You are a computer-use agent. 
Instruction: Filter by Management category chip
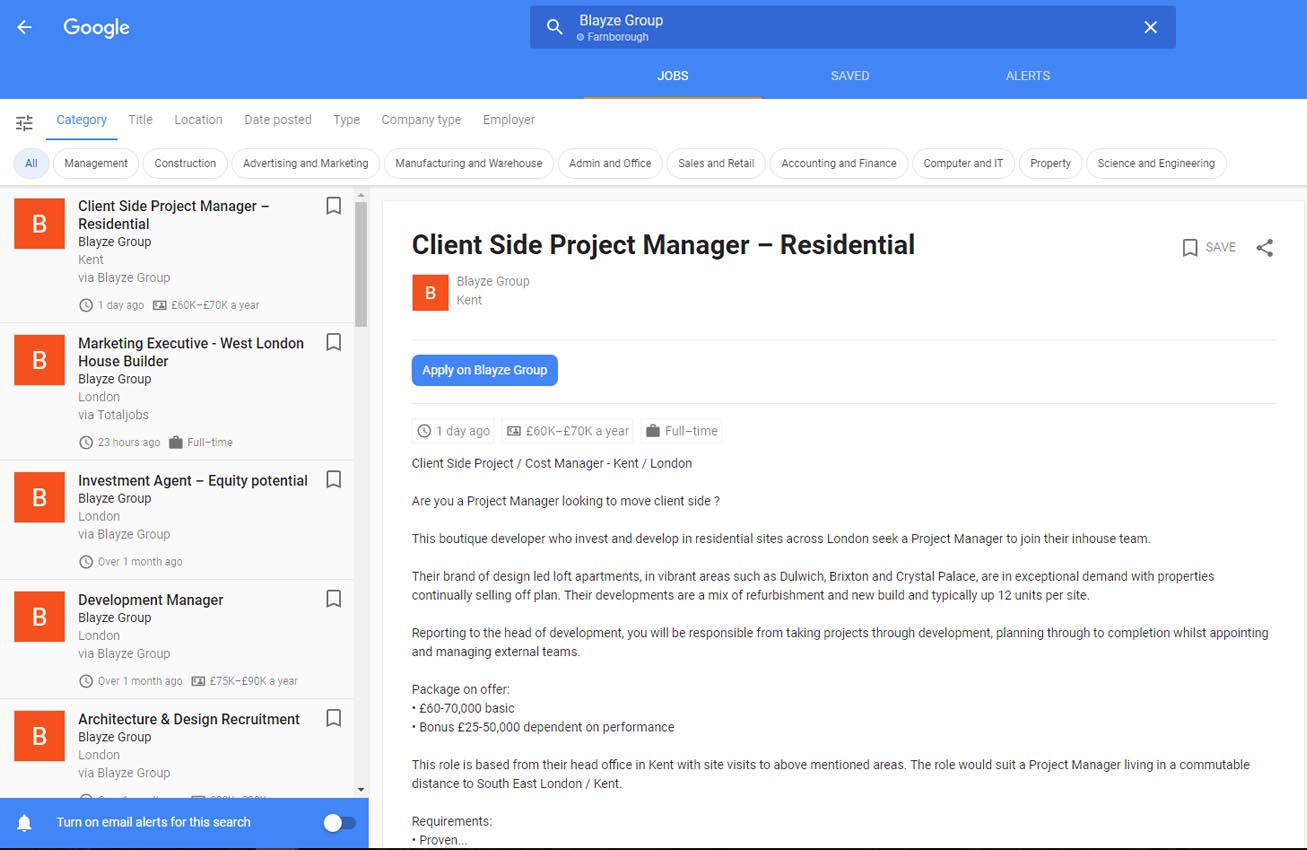pos(96,164)
